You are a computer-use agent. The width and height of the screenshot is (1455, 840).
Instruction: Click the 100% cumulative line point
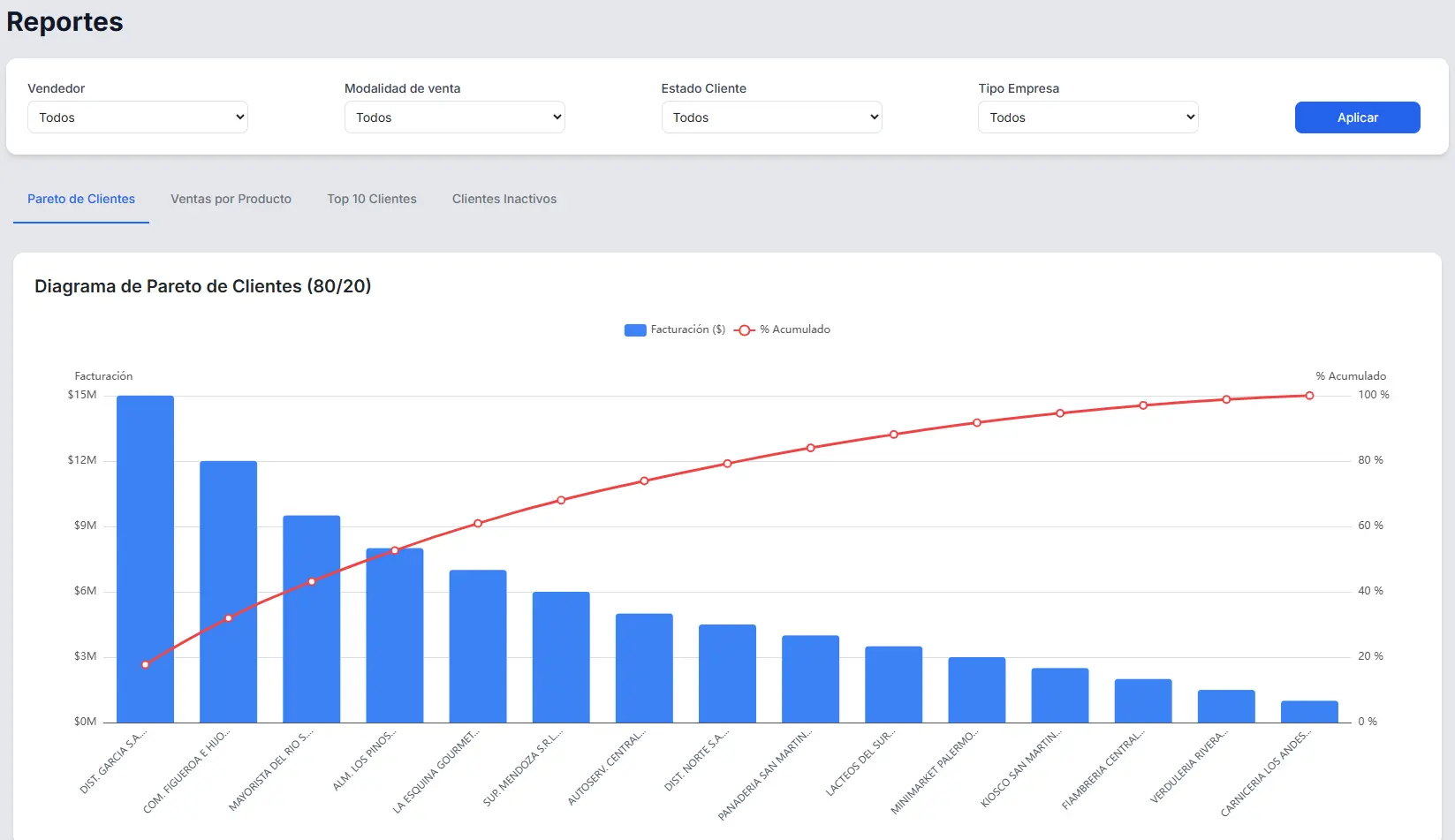click(1309, 396)
